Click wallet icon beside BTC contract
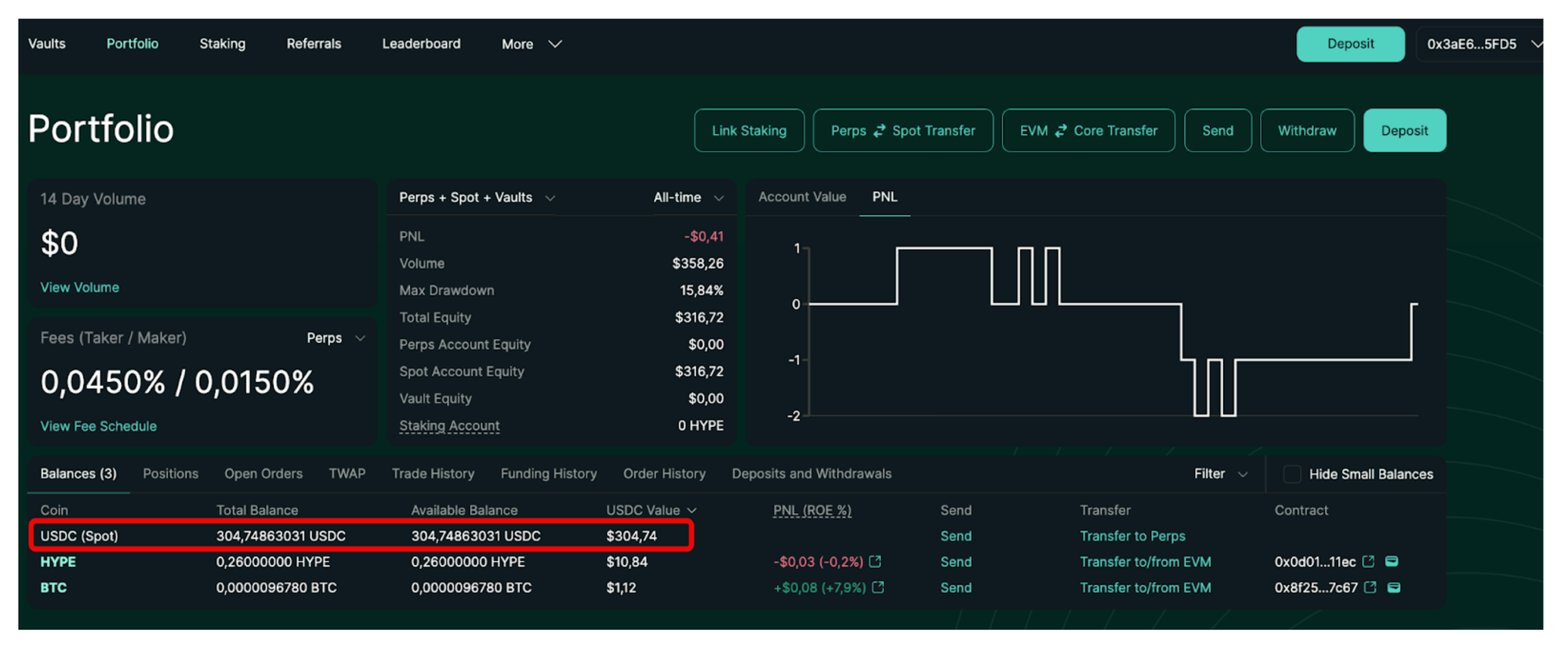The image size is (1568, 652). pos(1394,588)
